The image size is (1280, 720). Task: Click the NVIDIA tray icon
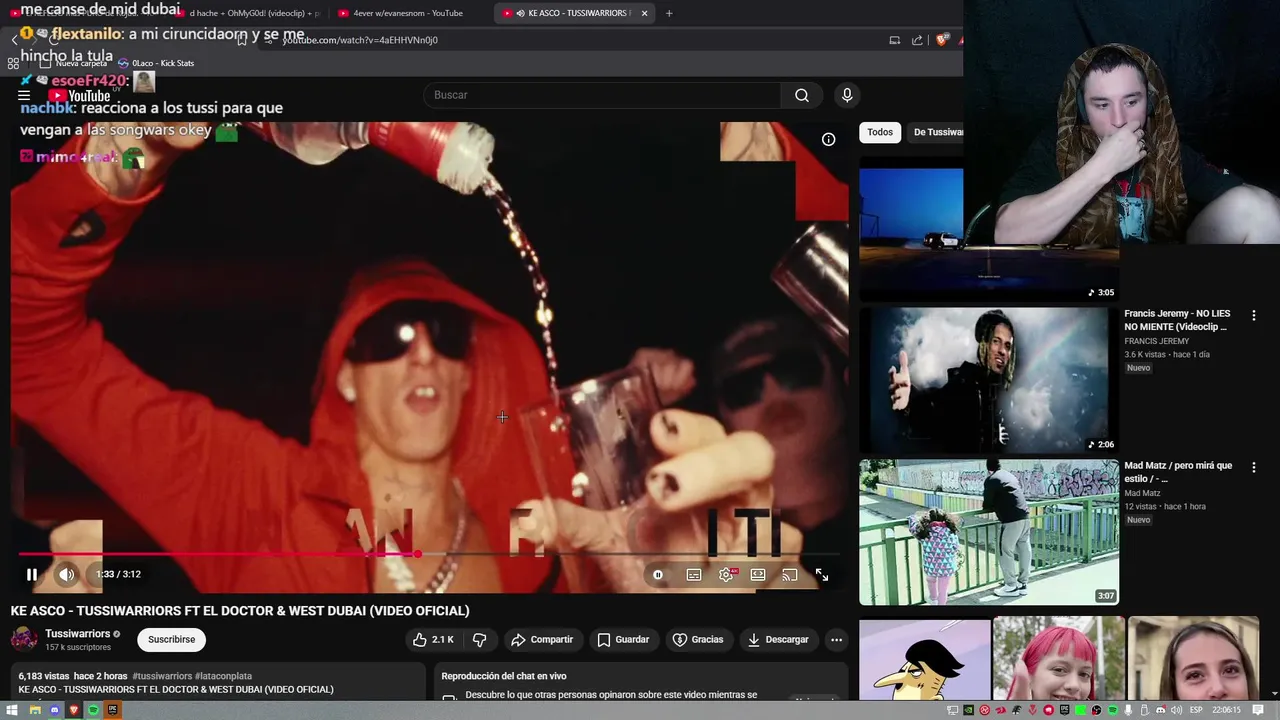click(x=968, y=710)
